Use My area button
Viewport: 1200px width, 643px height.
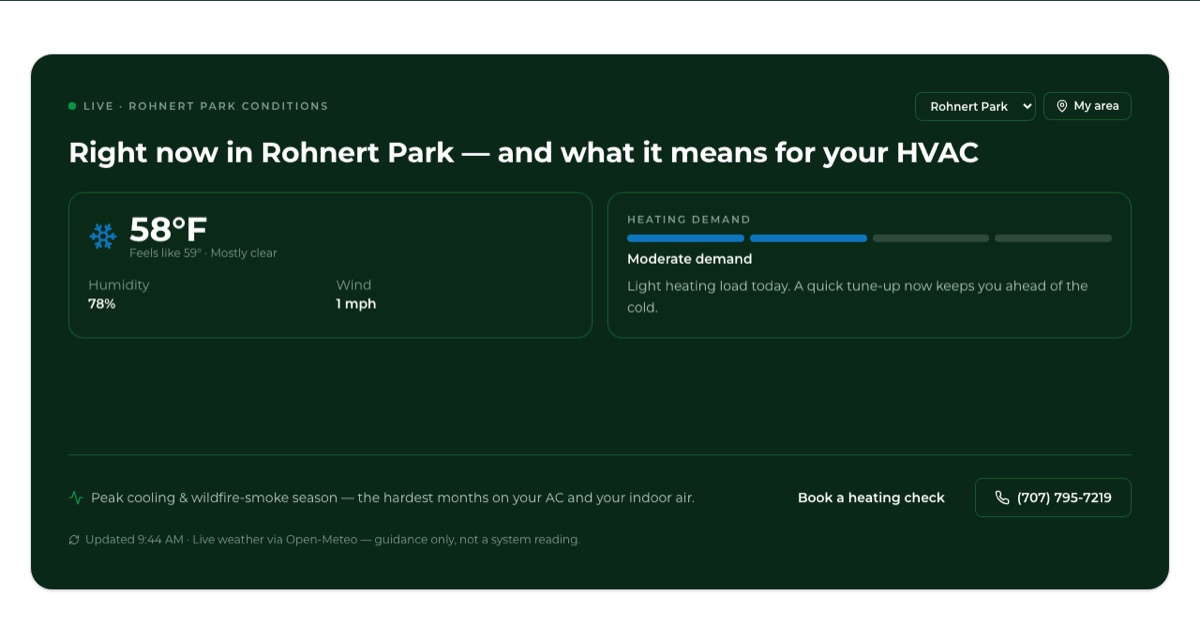[x=1087, y=106]
